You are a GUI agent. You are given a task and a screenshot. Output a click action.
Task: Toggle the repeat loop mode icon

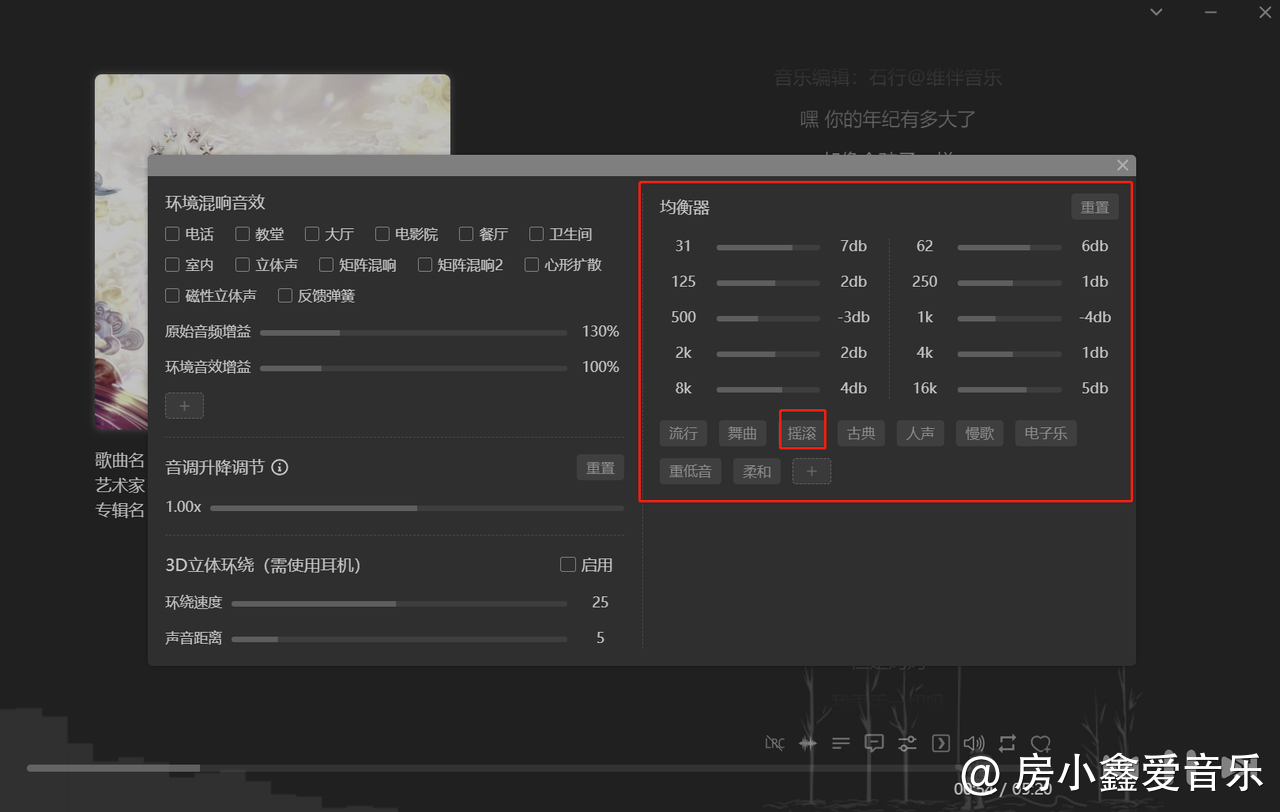[1007, 743]
